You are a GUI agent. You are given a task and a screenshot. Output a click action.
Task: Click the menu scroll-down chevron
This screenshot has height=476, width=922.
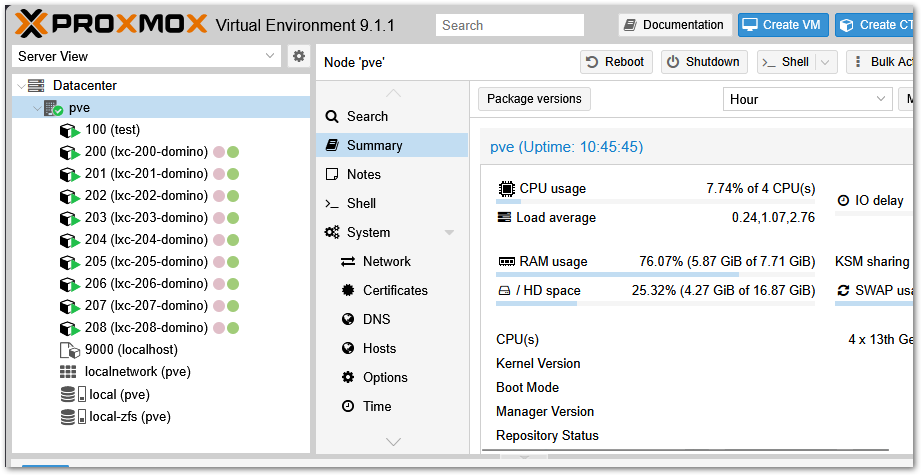click(393, 441)
